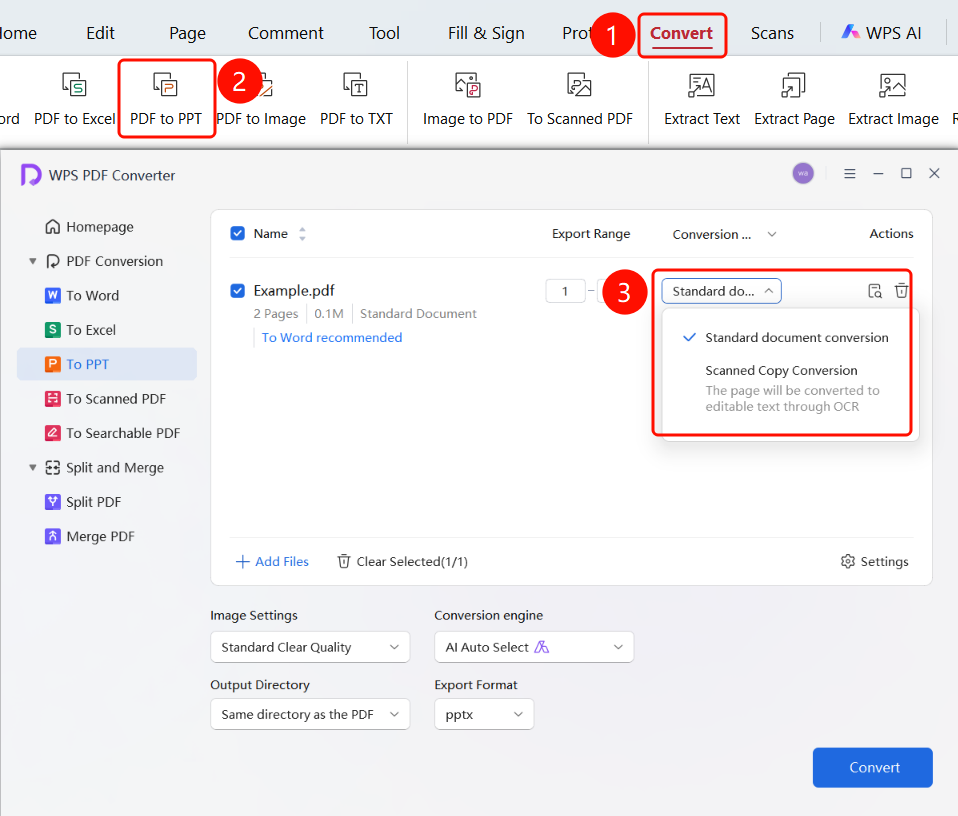This screenshot has width=958, height=816.
Task: Delete Example.pdf using the trash icon
Action: (901, 291)
